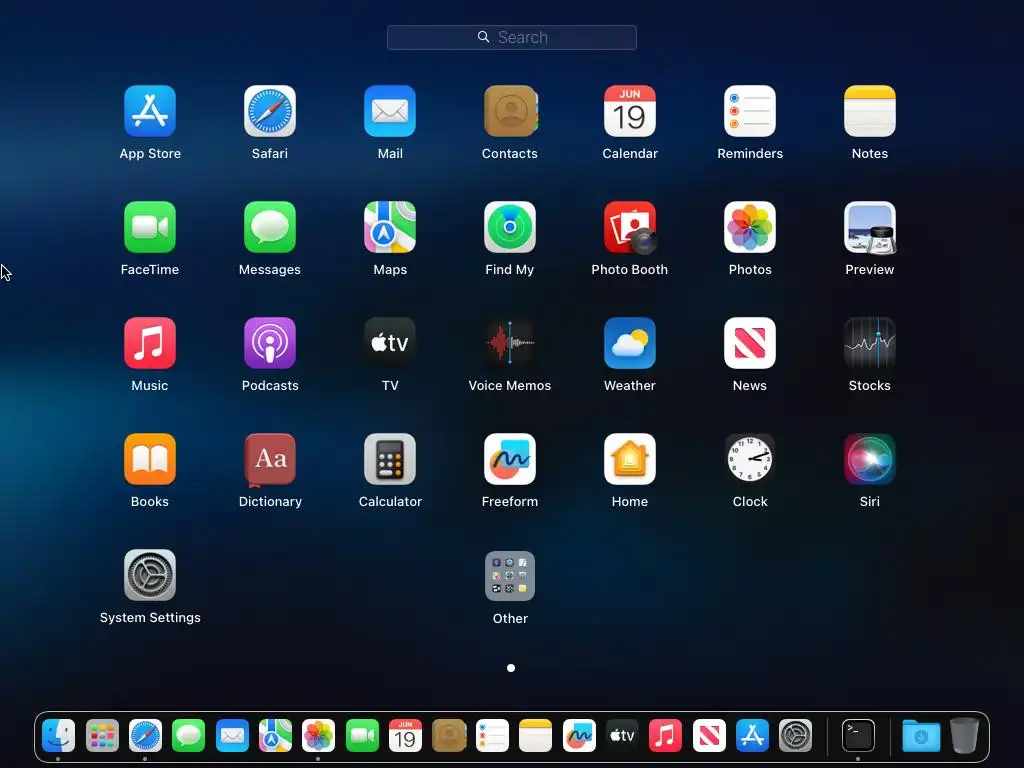The height and width of the screenshot is (768, 1024).
Task: Open App Store from the Dock
Action: (752, 736)
